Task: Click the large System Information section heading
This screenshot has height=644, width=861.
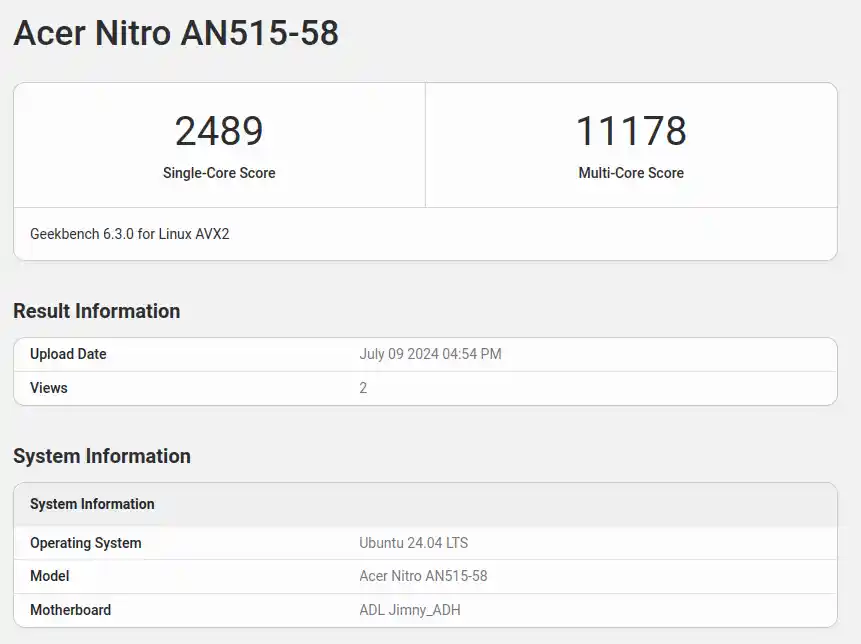Action: tap(102, 456)
